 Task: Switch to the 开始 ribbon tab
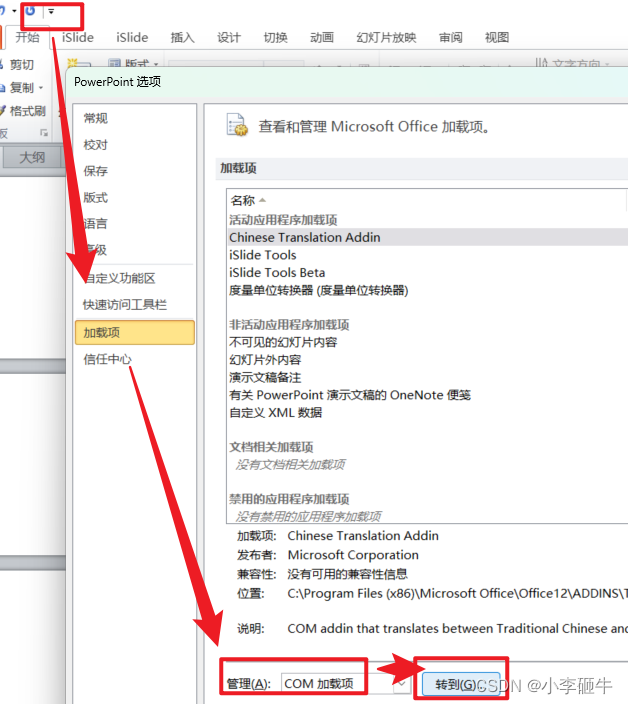pyautogui.click(x=27, y=37)
